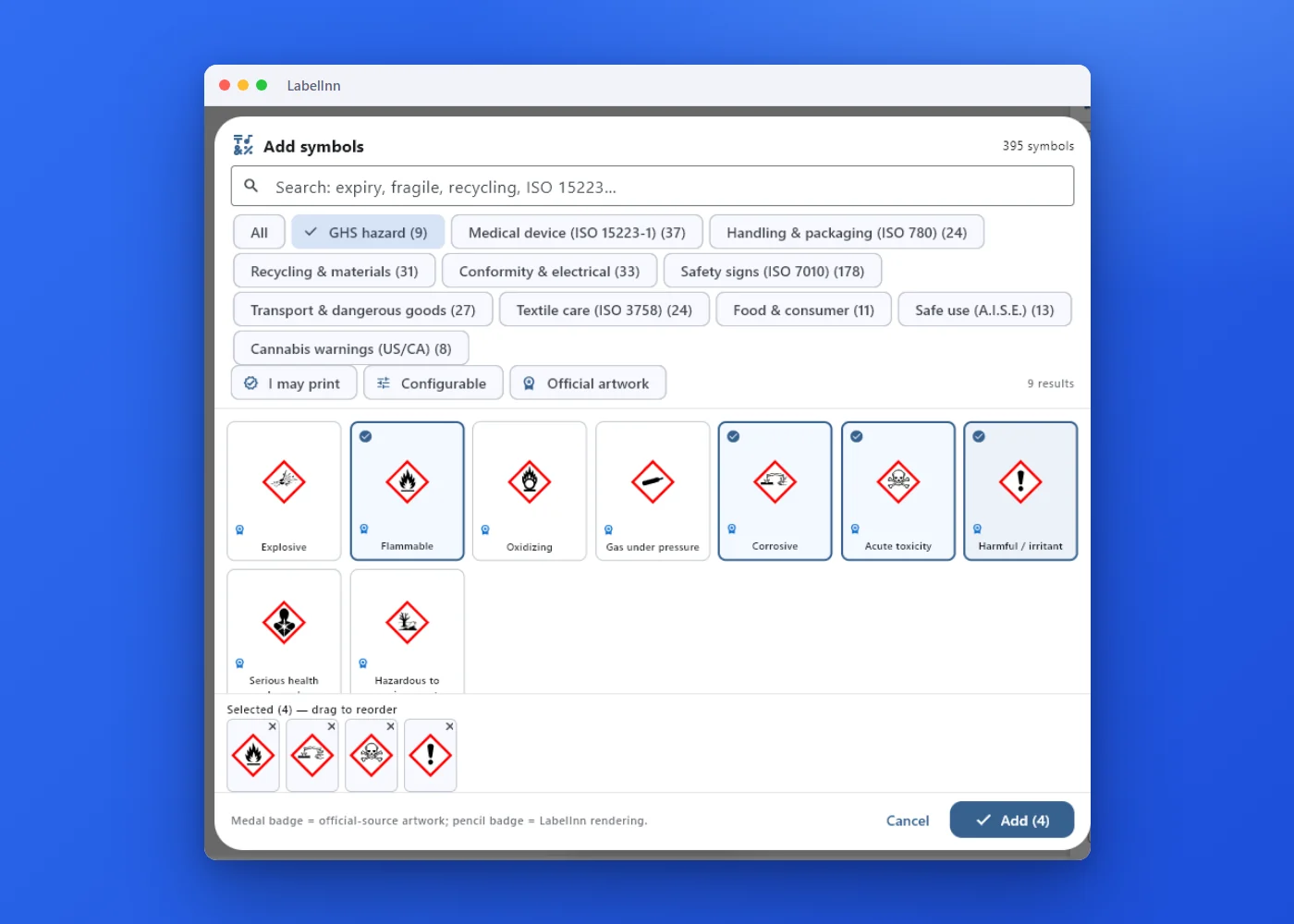Click acute toxicity thumbnail in the Selected tray
Screen dimensions: 1294x924
pyautogui.click(x=372, y=756)
